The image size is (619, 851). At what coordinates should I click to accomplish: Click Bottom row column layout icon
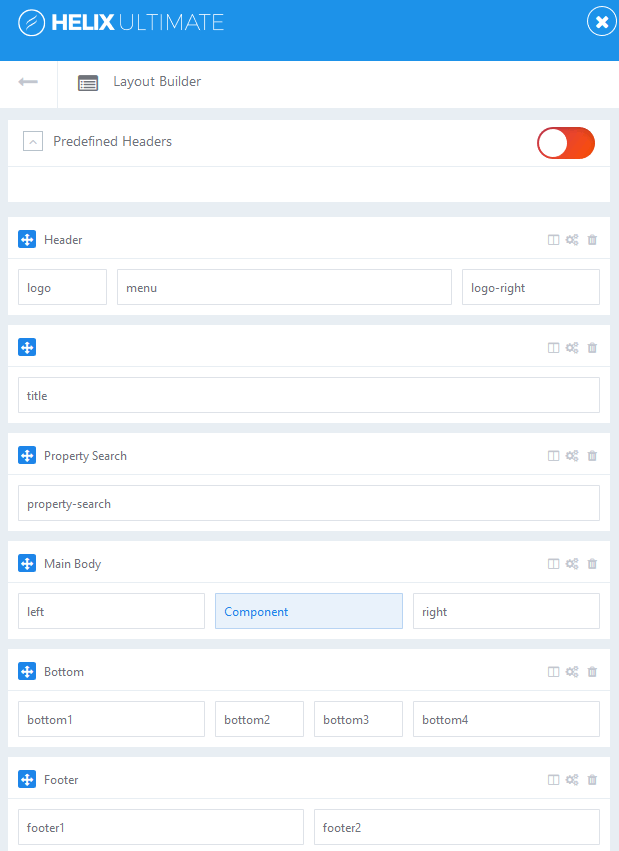point(553,672)
